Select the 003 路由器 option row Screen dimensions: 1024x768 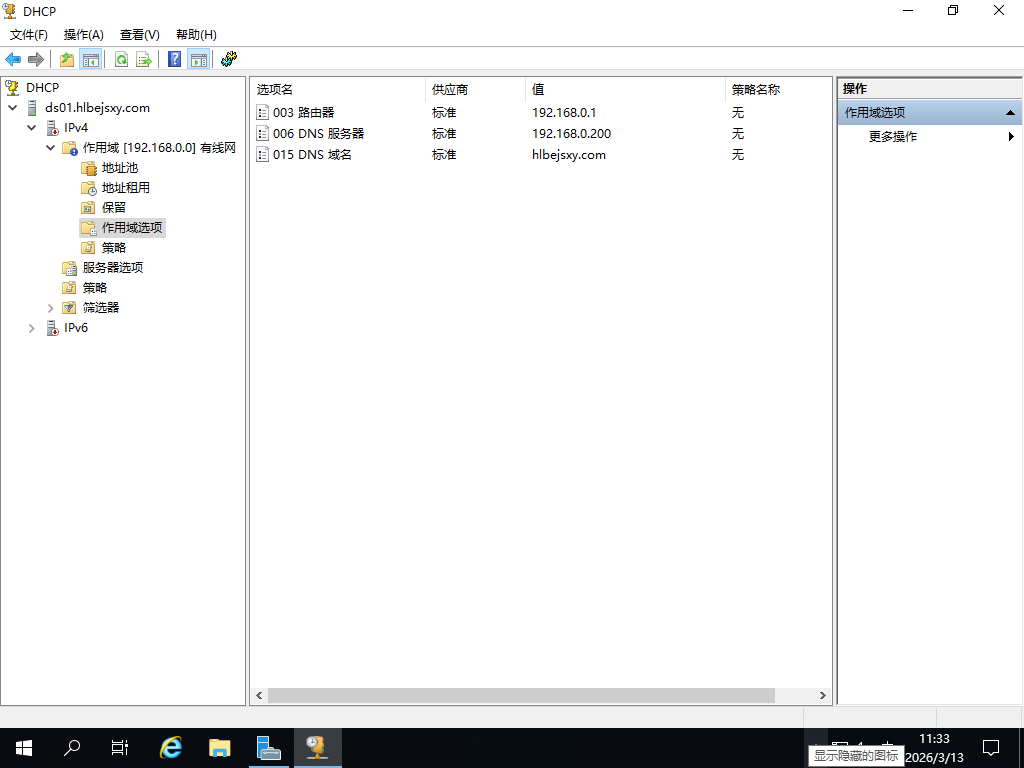point(303,113)
